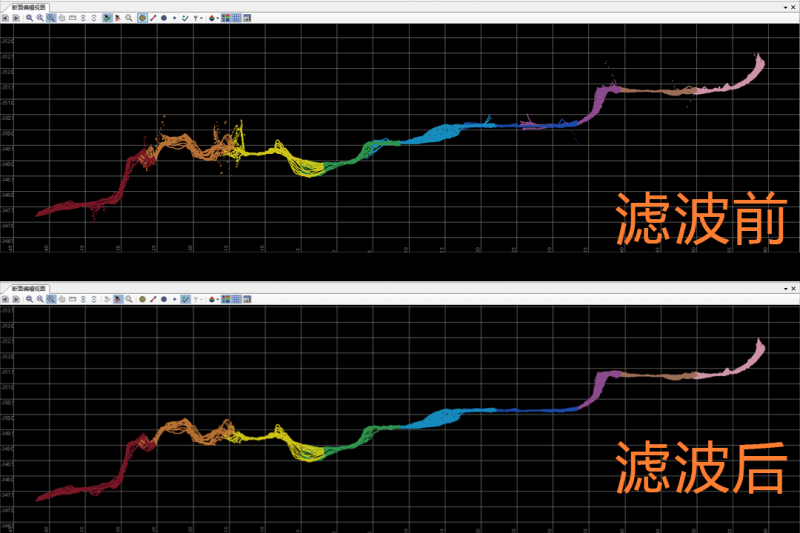Select zoom in magnifier in top toolbar
800x533 pixels.
tap(30, 18)
